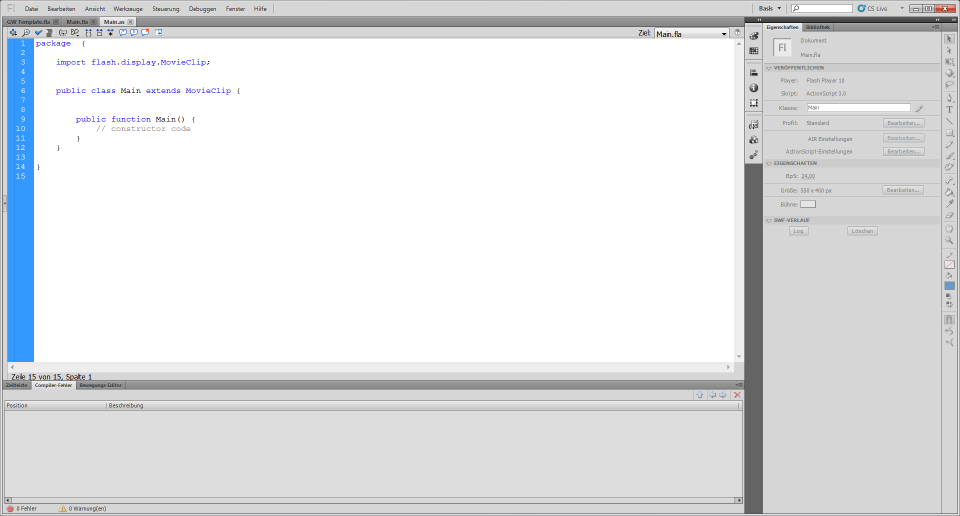Open the Basis workspace dropdown
This screenshot has height=516, width=960.
point(768,8)
